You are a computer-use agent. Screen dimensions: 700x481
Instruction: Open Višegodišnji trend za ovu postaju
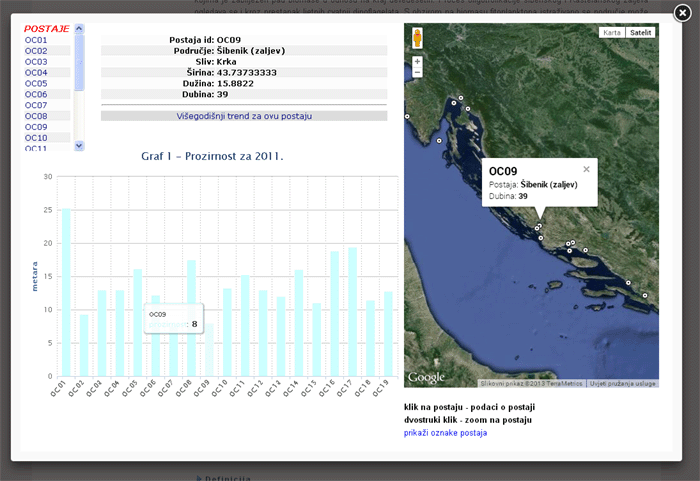click(244, 116)
